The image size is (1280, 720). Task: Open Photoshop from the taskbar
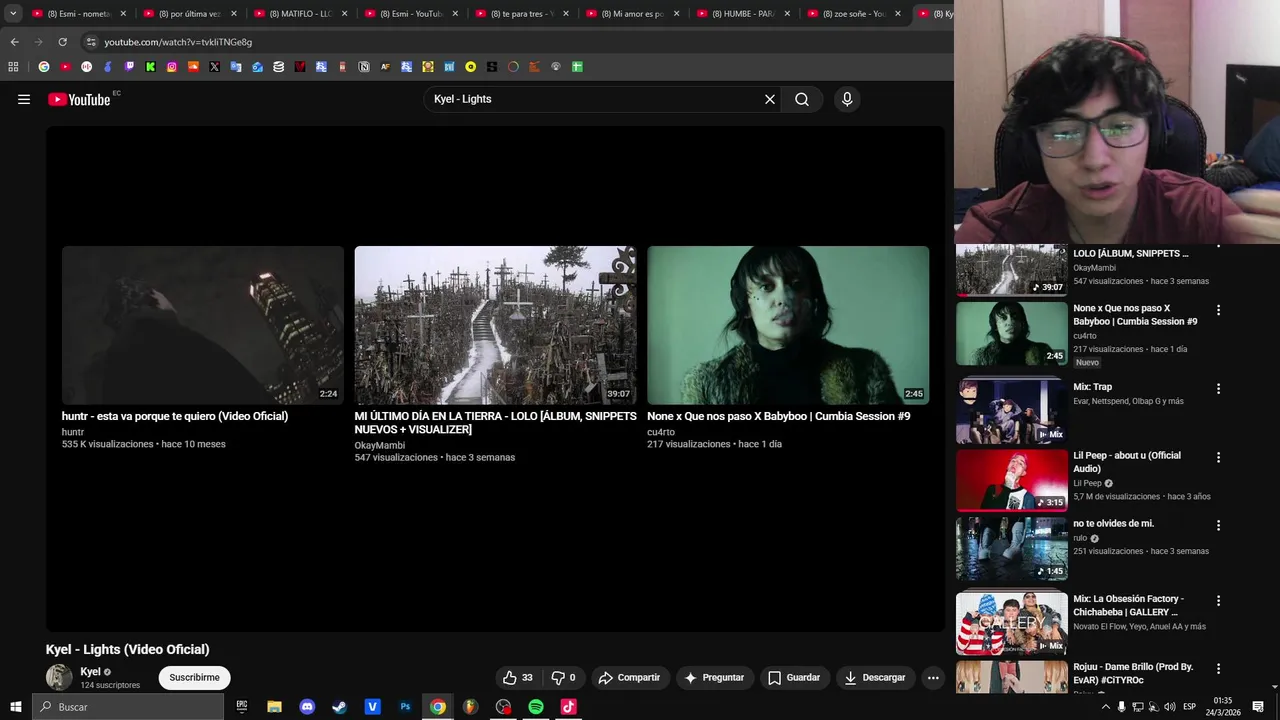pyautogui.click(x=405, y=707)
